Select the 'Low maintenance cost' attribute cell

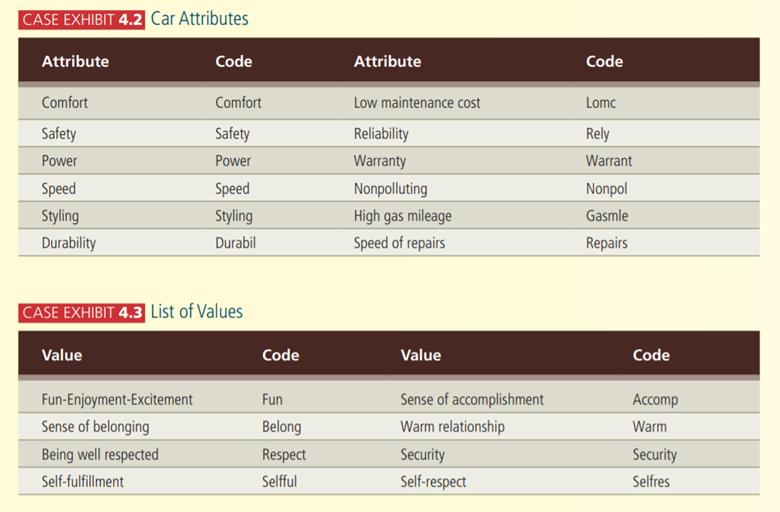click(417, 102)
